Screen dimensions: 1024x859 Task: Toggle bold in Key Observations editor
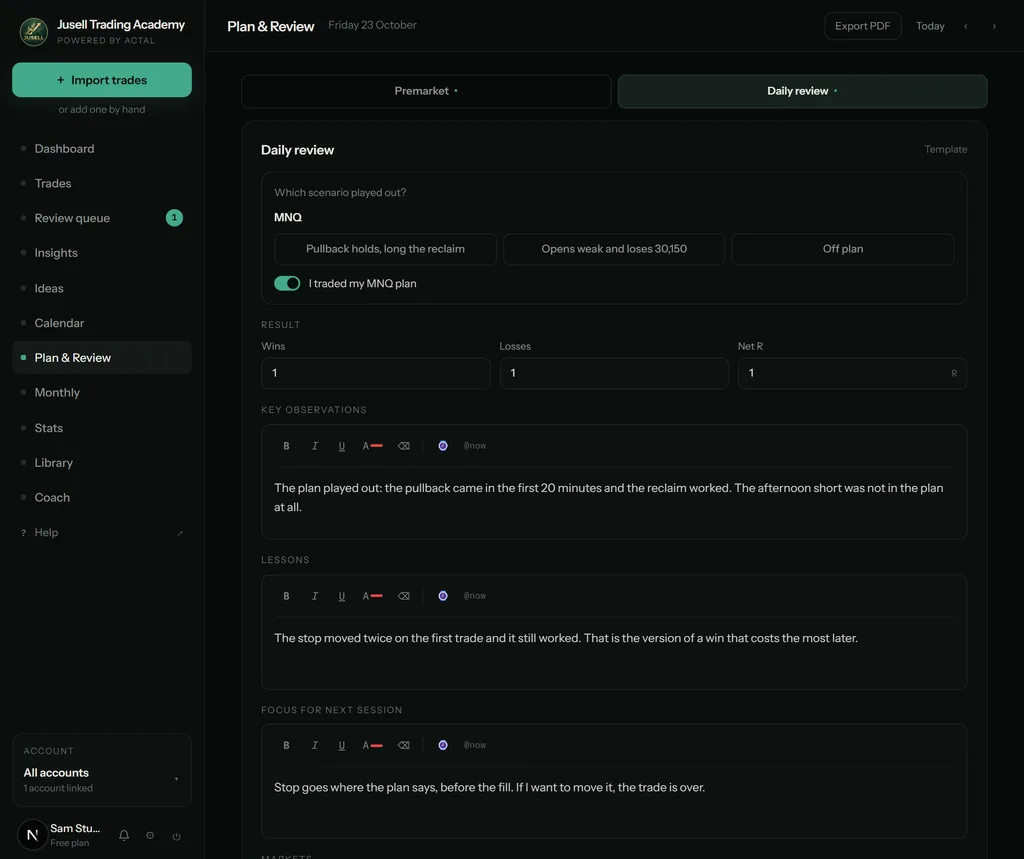click(286, 446)
